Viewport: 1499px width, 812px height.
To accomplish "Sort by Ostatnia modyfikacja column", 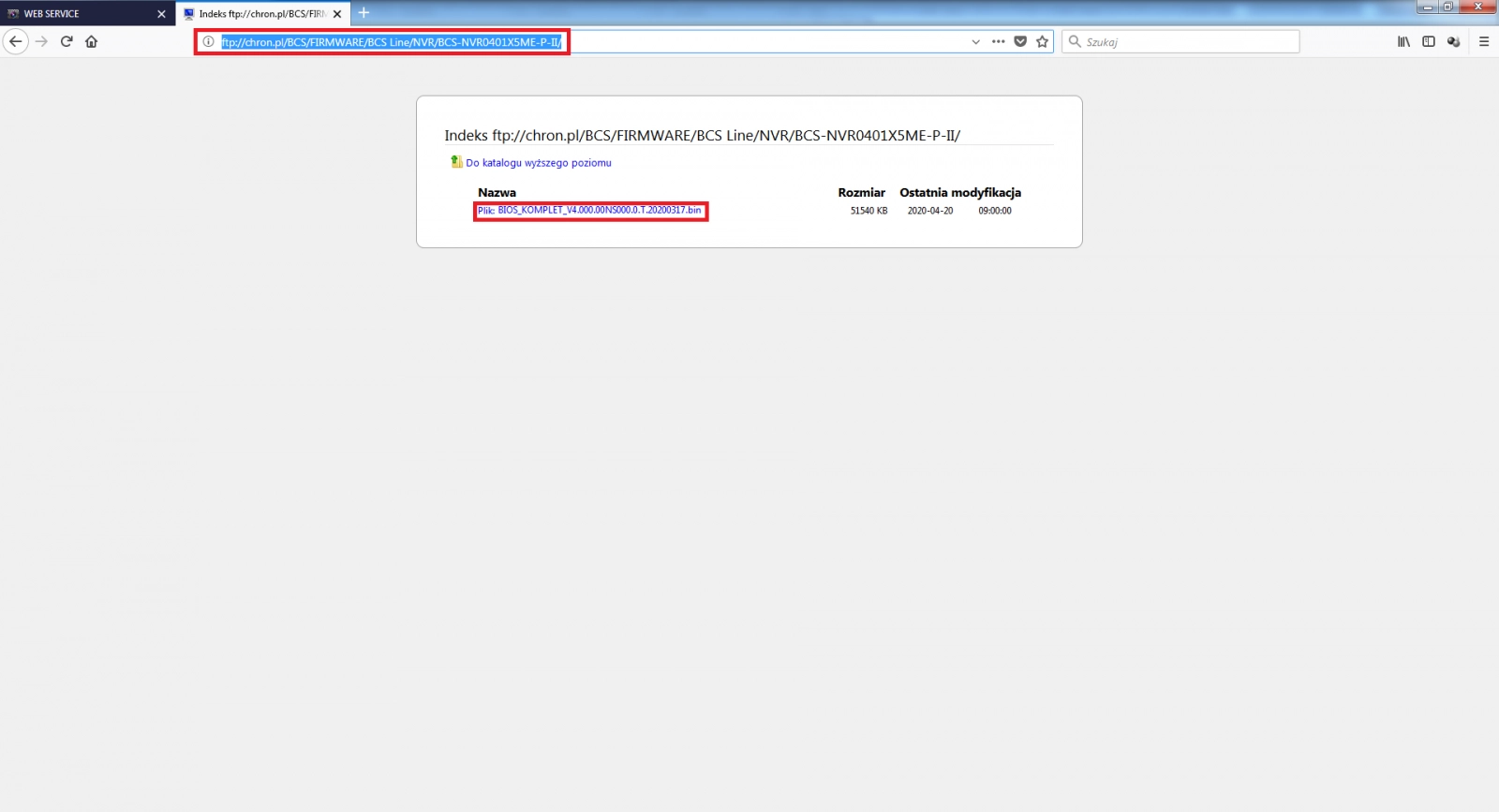I will (x=960, y=193).
